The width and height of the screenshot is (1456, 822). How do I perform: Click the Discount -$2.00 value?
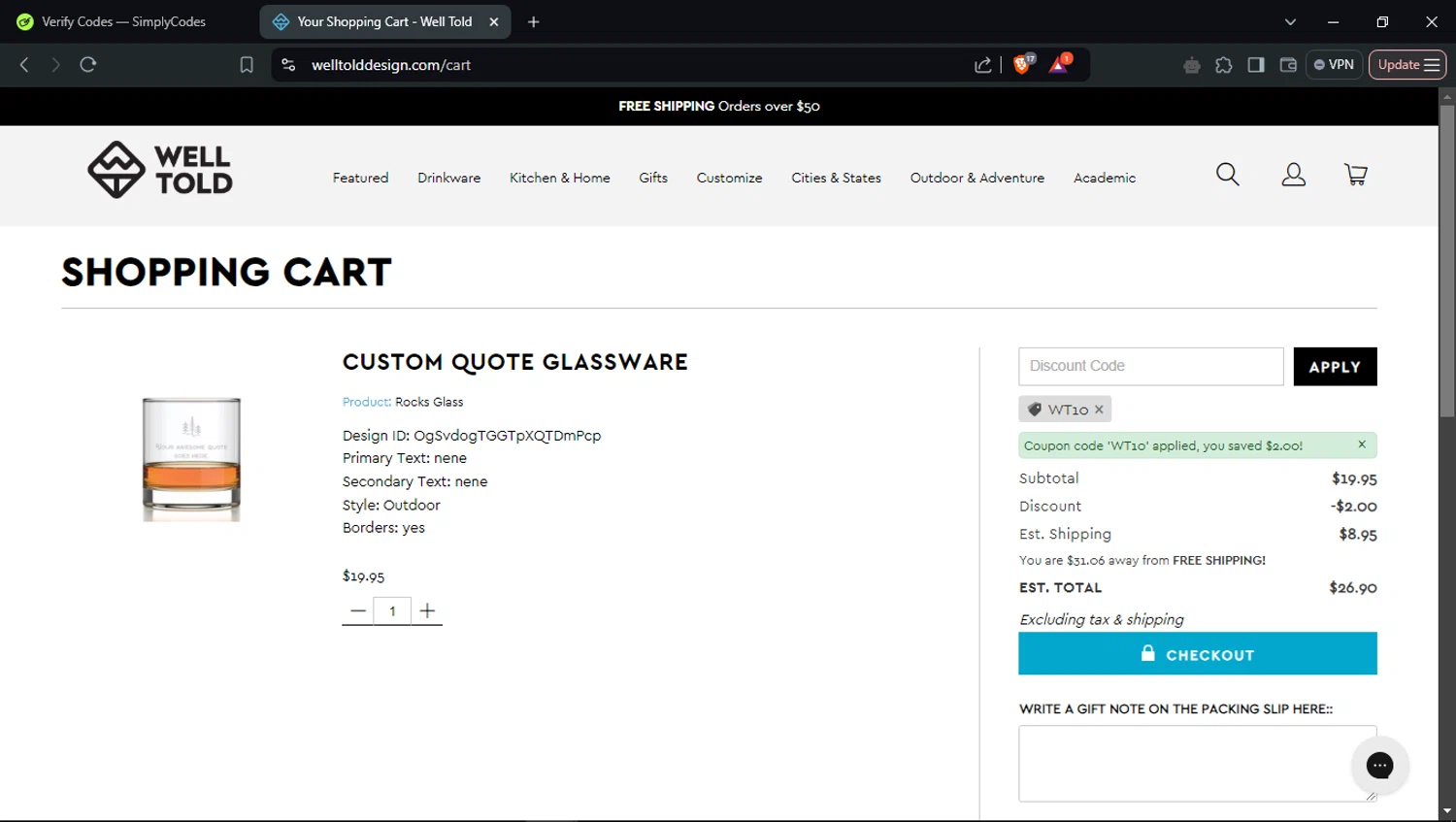tap(1354, 507)
